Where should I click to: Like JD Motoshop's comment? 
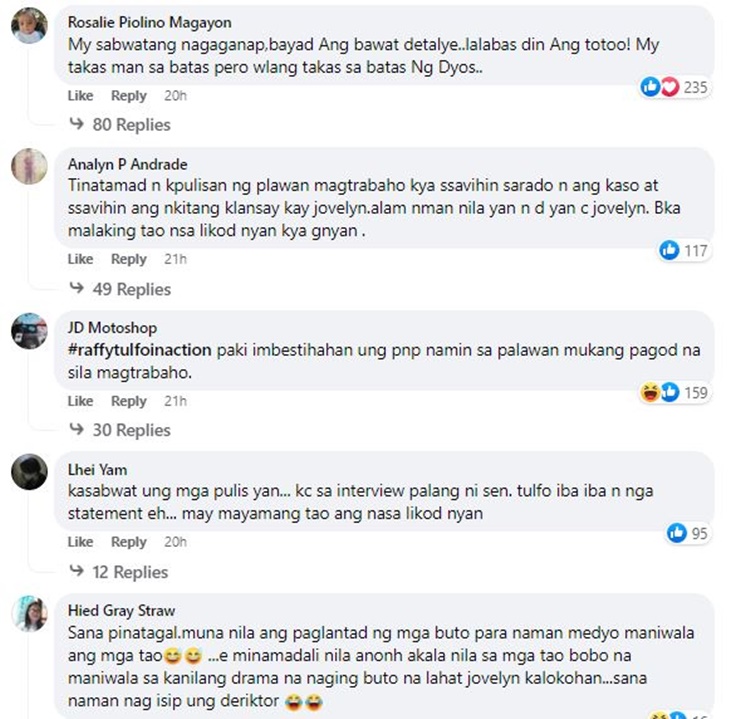80,401
